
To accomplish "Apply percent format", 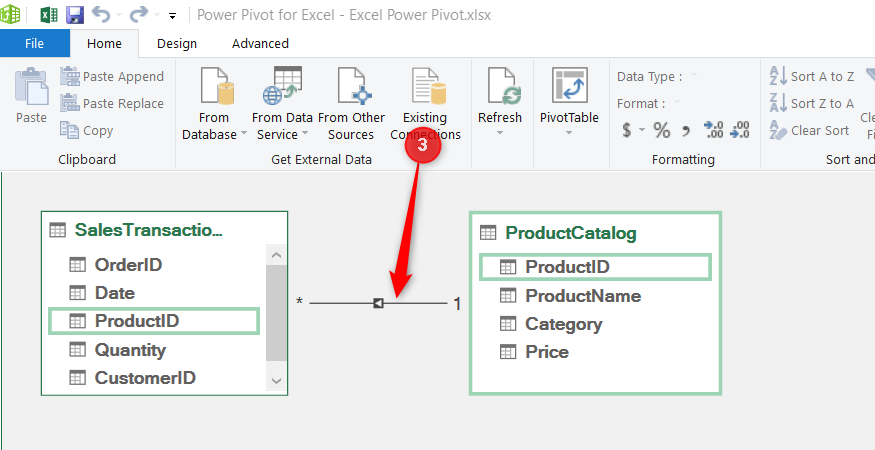I will point(662,131).
